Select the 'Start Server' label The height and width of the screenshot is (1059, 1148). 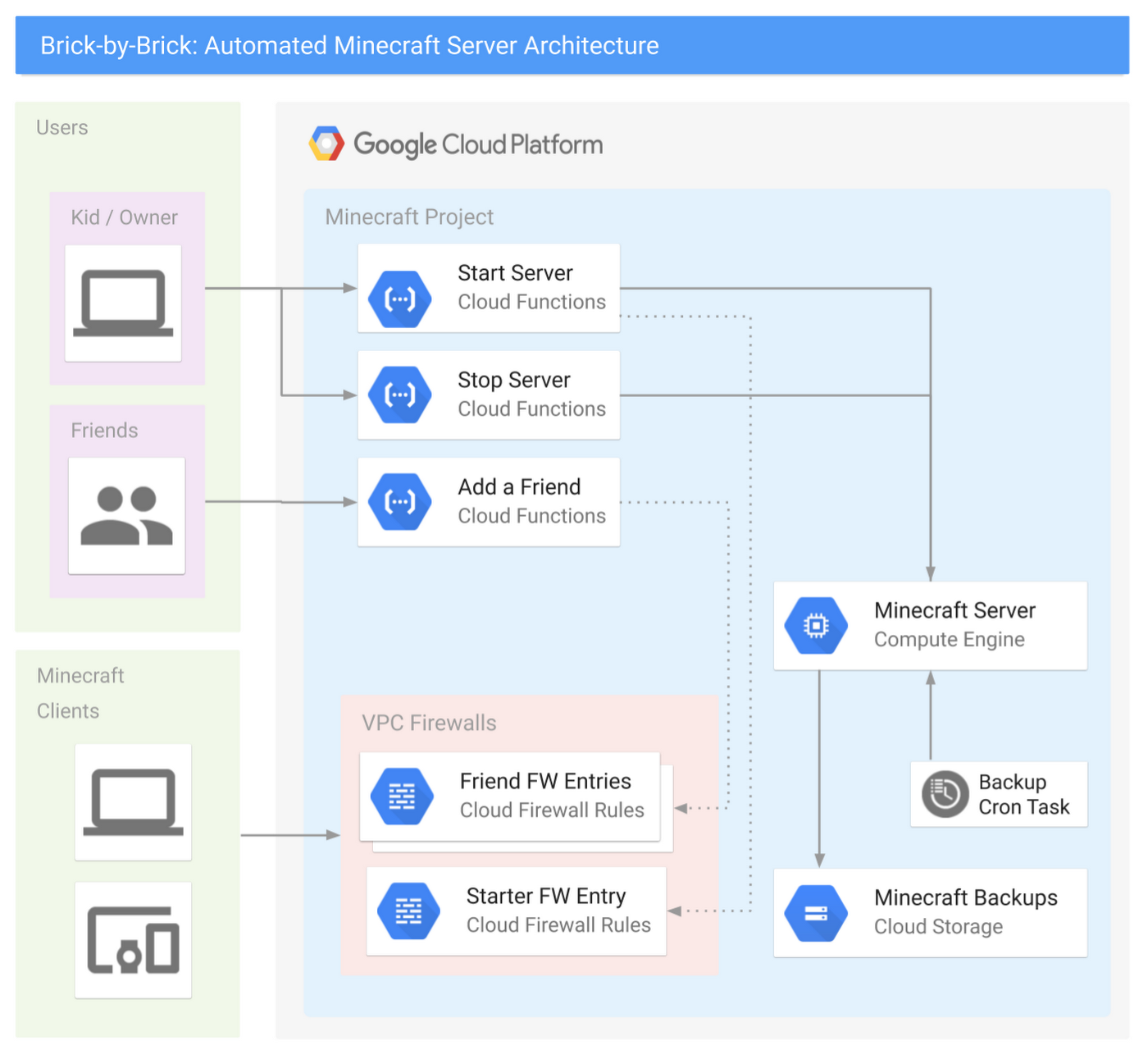pyautogui.click(x=515, y=273)
